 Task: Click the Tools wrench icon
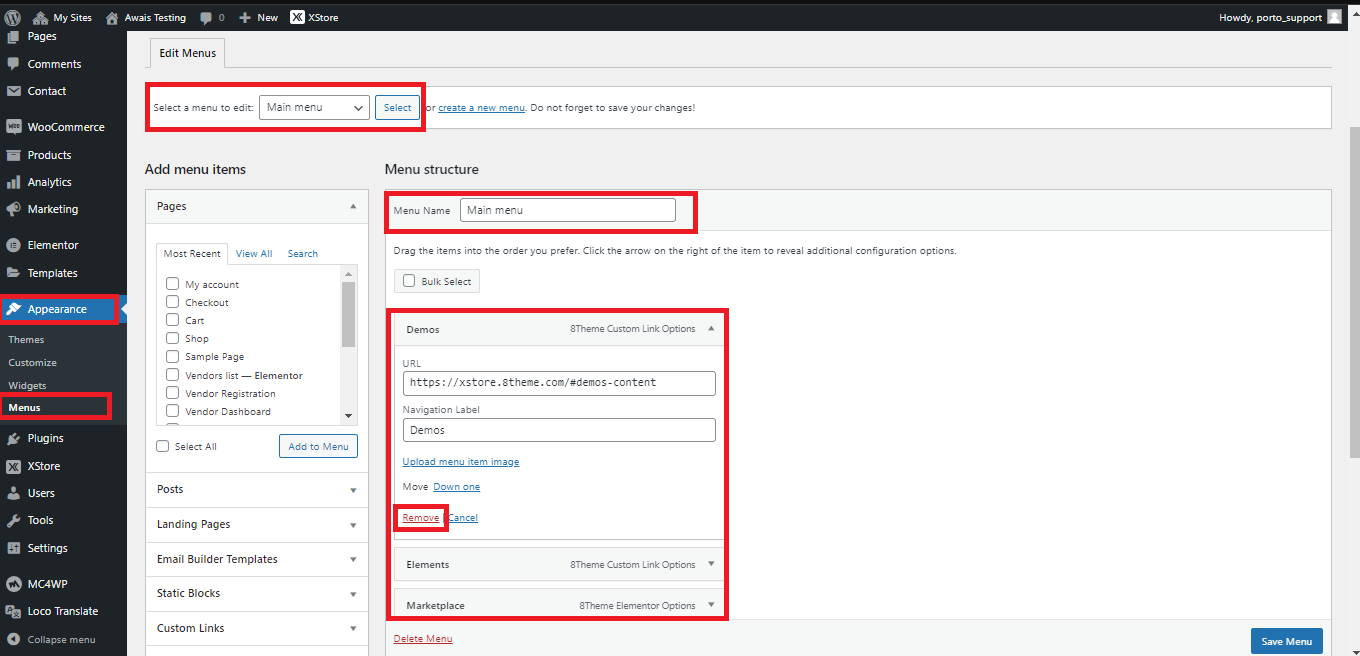tap(13, 520)
